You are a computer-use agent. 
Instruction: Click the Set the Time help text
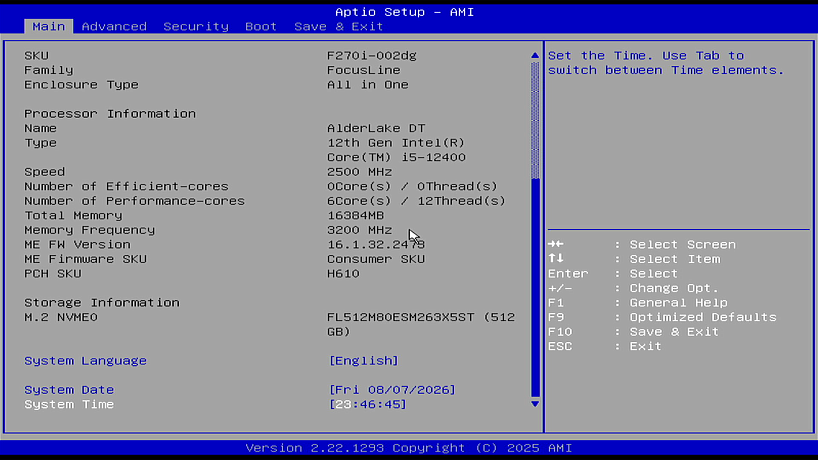(x=666, y=63)
